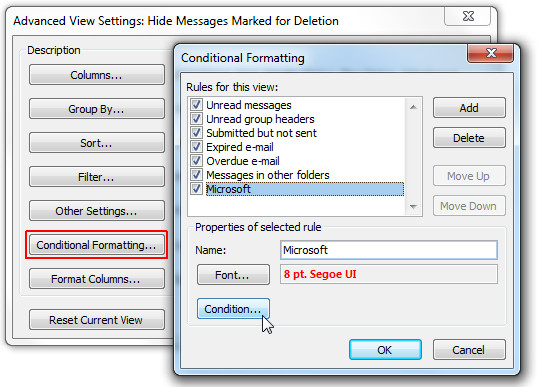
Task: Click the rules list scroll up arrow
Action: coord(413,107)
